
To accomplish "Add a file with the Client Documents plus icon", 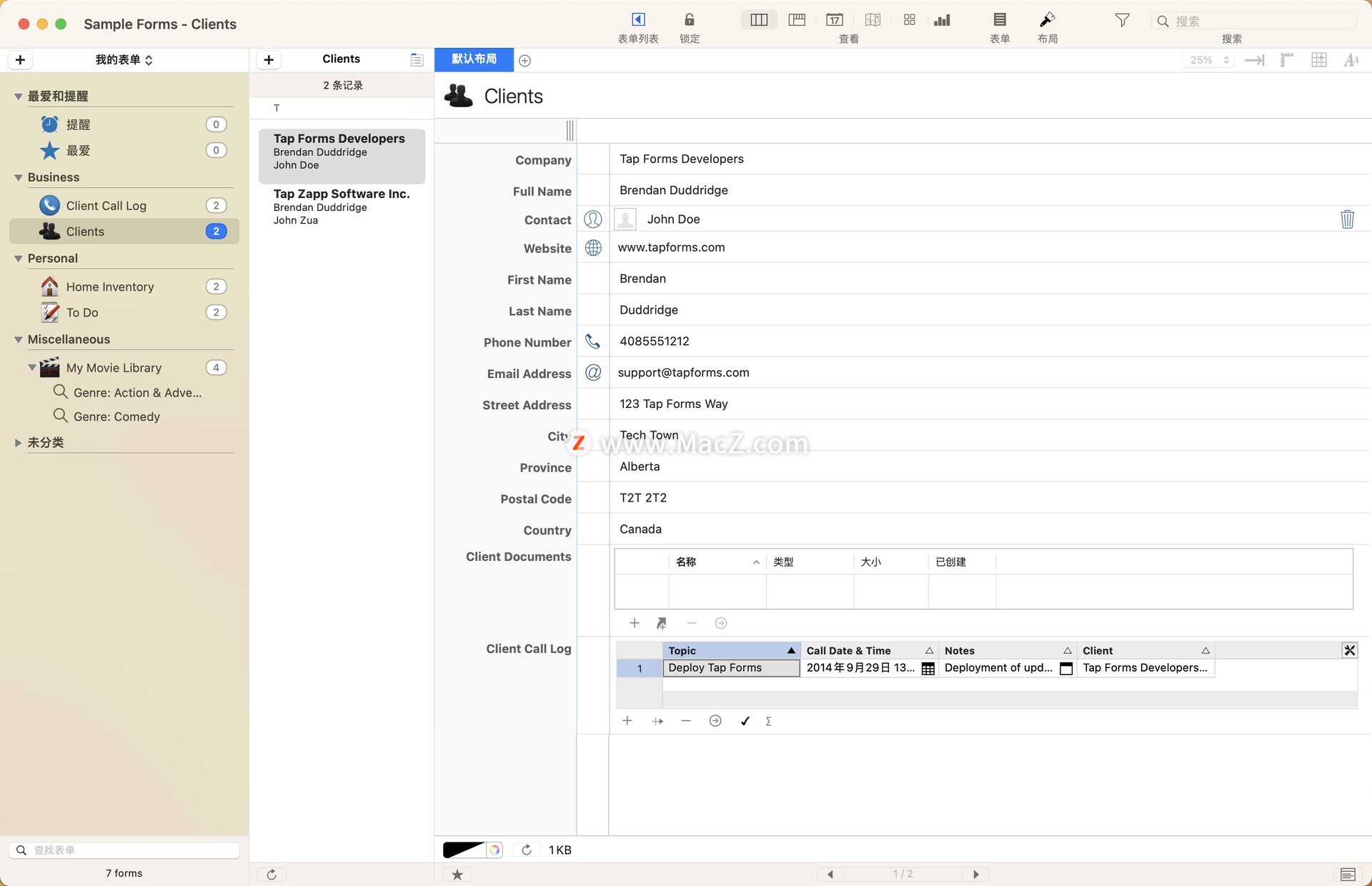I will [634, 623].
